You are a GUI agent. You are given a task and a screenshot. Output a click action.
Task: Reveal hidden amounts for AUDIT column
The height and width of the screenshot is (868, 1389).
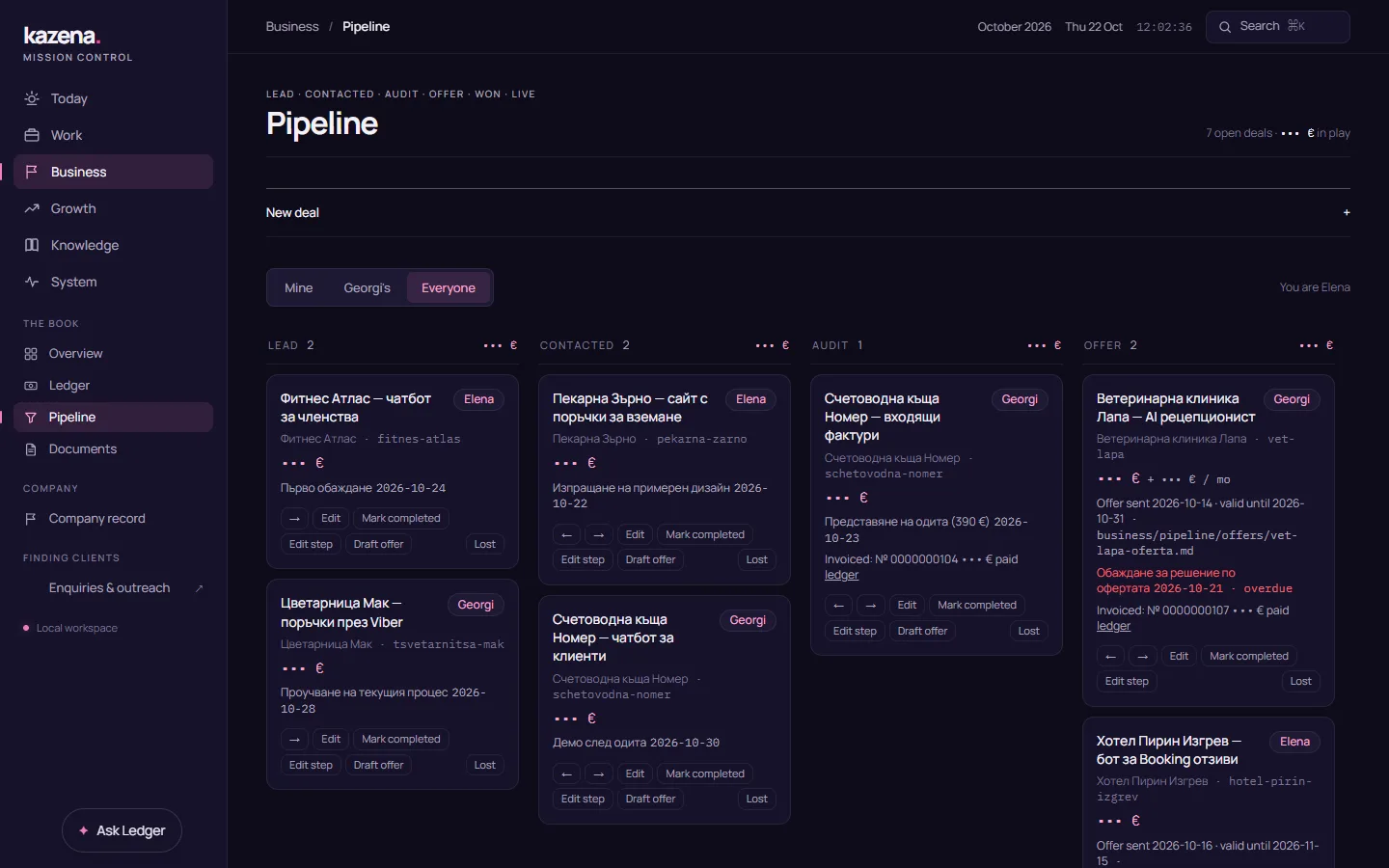click(x=1045, y=345)
